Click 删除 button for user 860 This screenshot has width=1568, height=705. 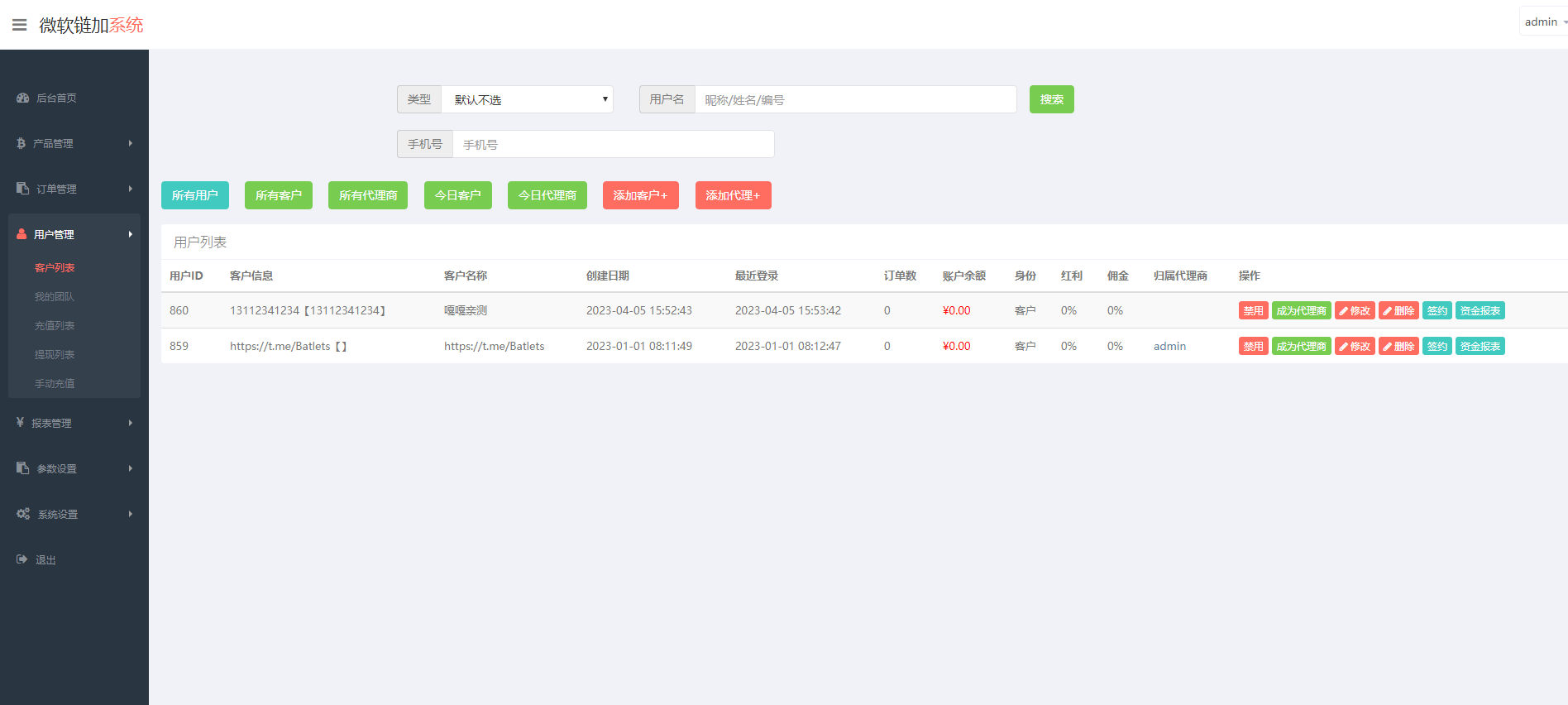[x=1398, y=311]
